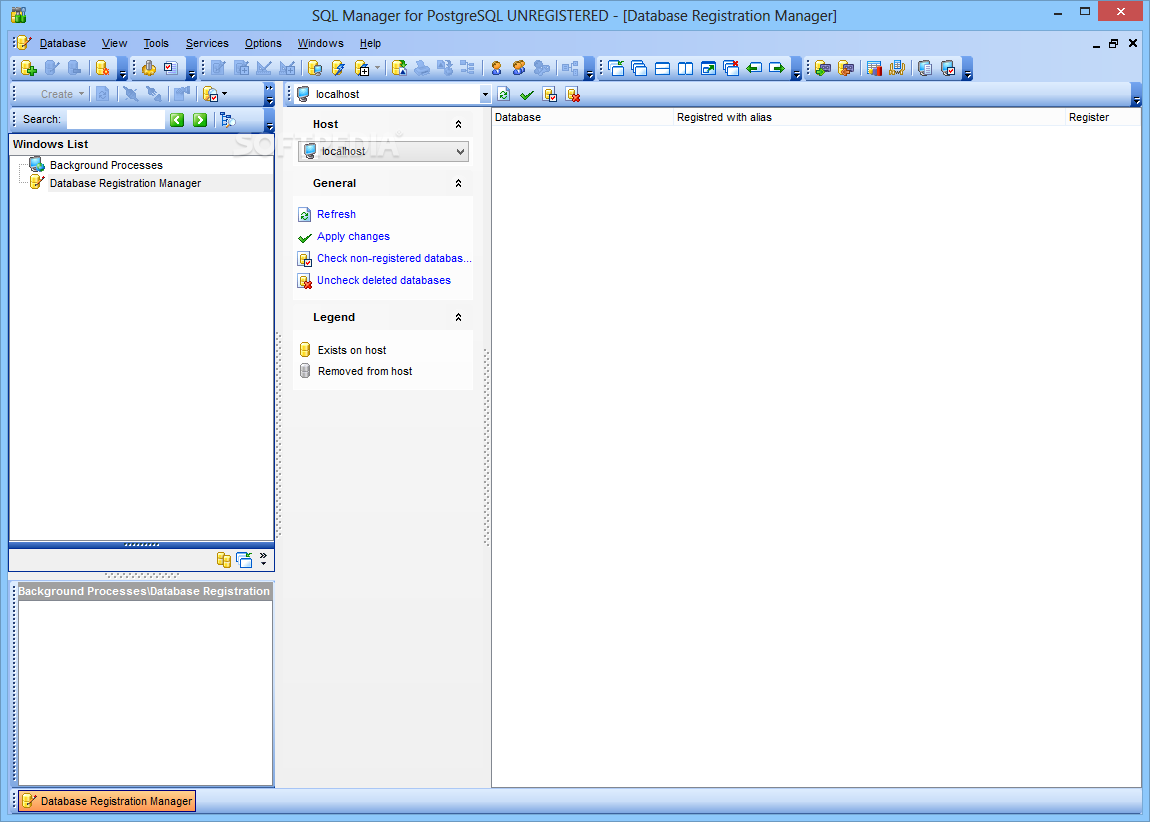Viewport: 1150px width, 822px height.
Task: Open the Tools menu
Action: [x=156, y=43]
